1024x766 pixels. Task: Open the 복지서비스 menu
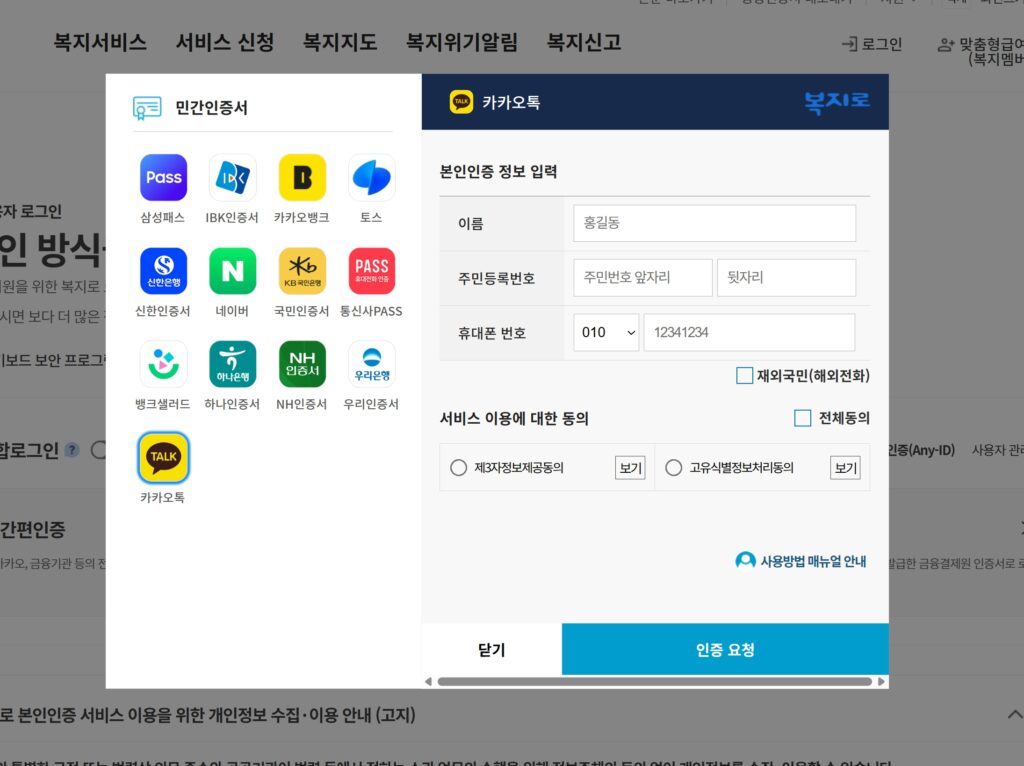(100, 42)
